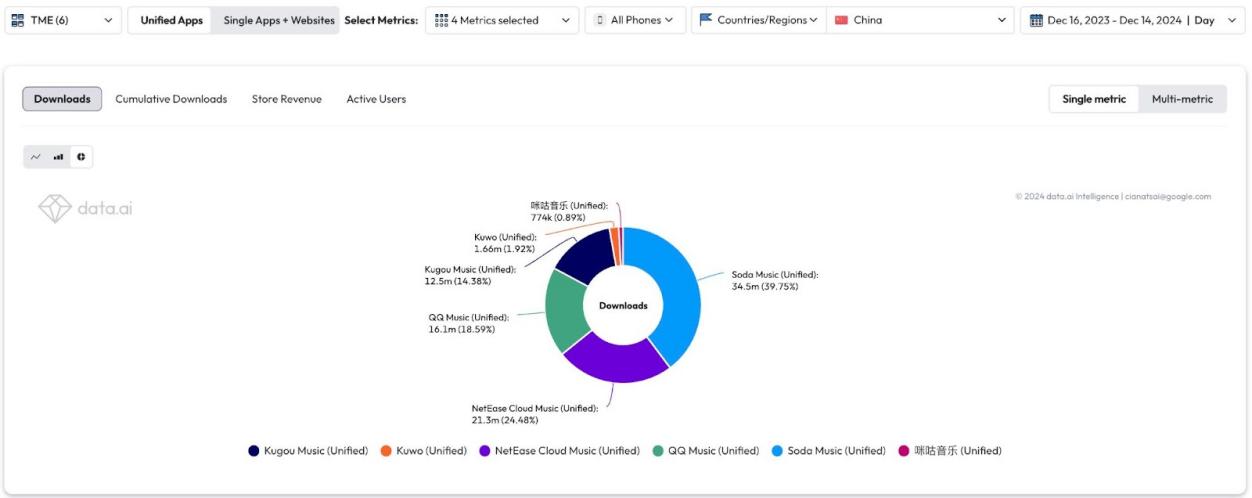The height and width of the screenshot is (498, 1252).
Task: Click the TME (6) grid icon
Action: [x=18, y=20]
